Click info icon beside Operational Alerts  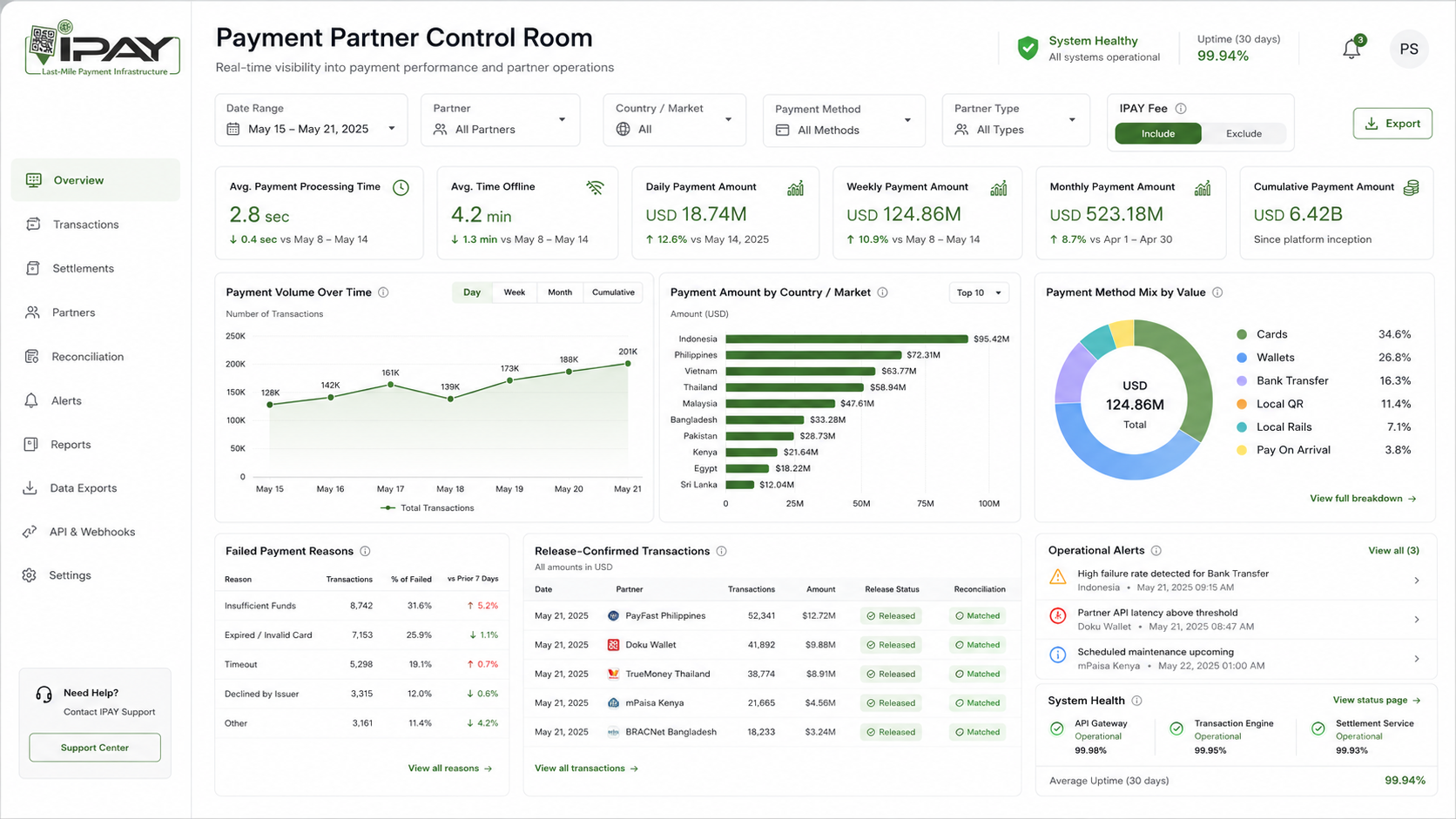click(x=1156, y=550)
